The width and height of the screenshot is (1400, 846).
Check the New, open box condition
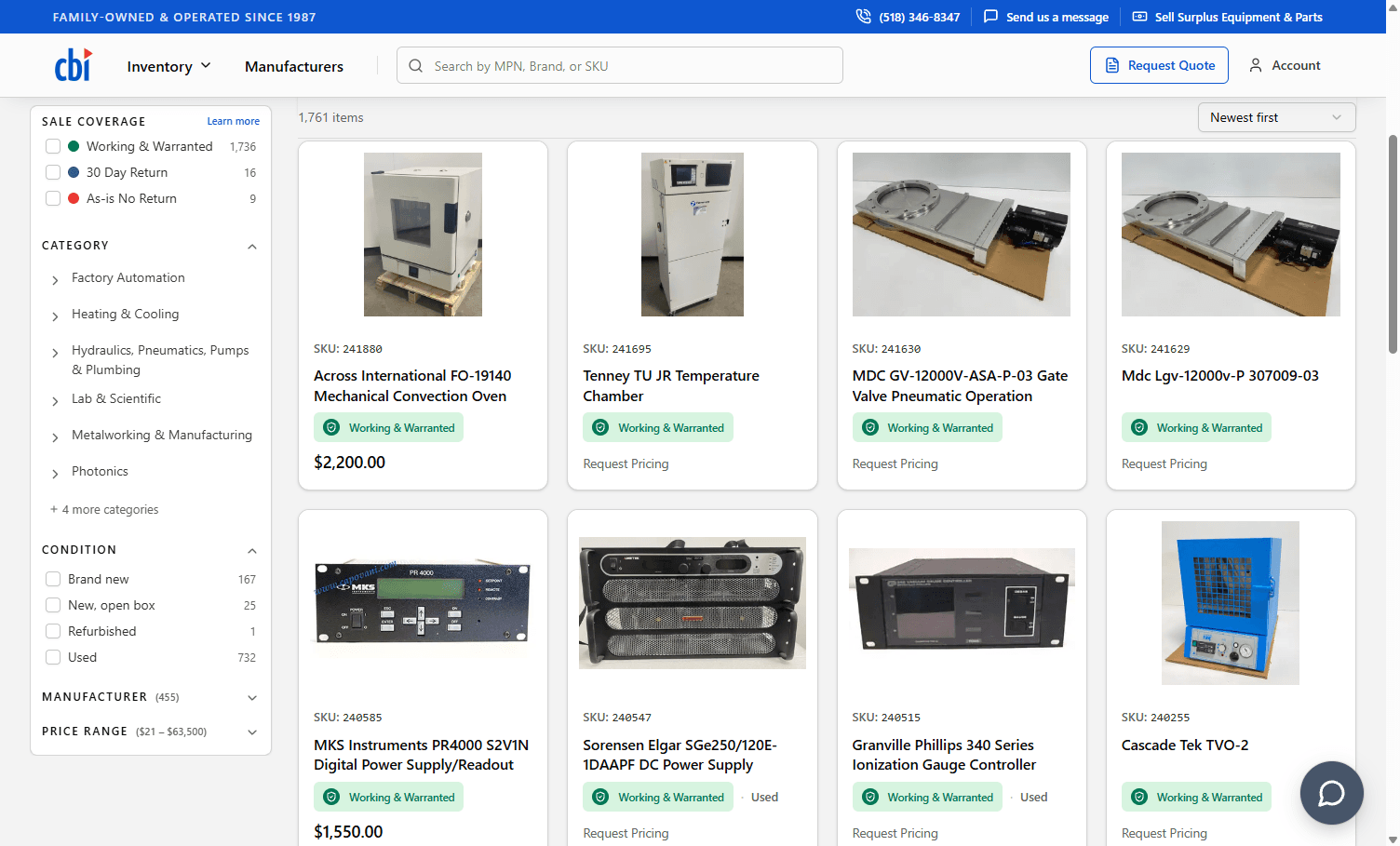coord(53,605)
